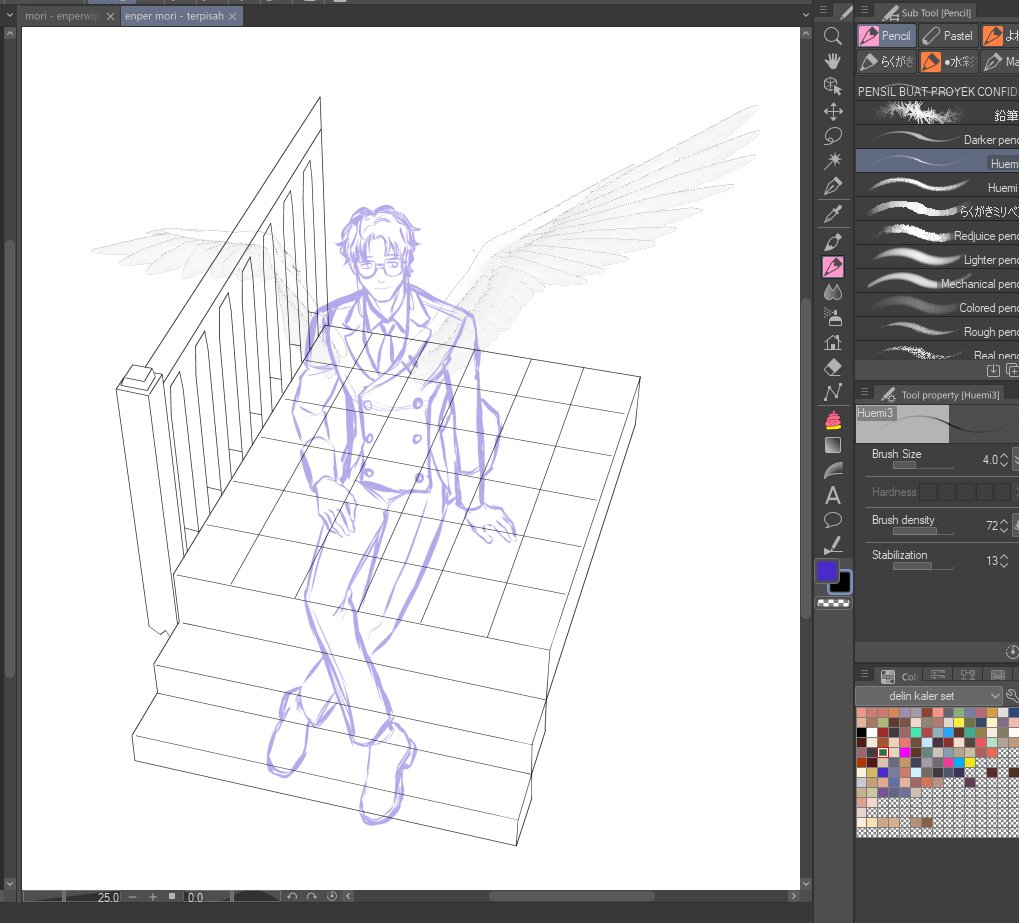Select the black sub drawing color swatch
Image resolution: width=1019 pixels, height=923 pixels.
(843, 584)
